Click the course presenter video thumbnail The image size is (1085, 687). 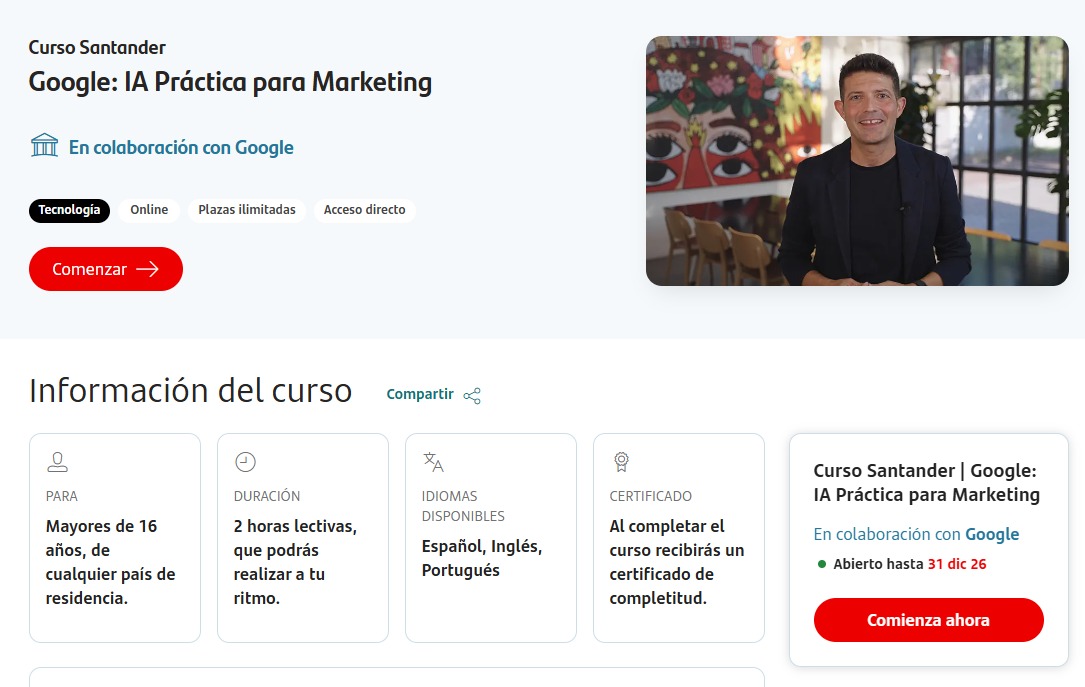click(x=857, y=160)
